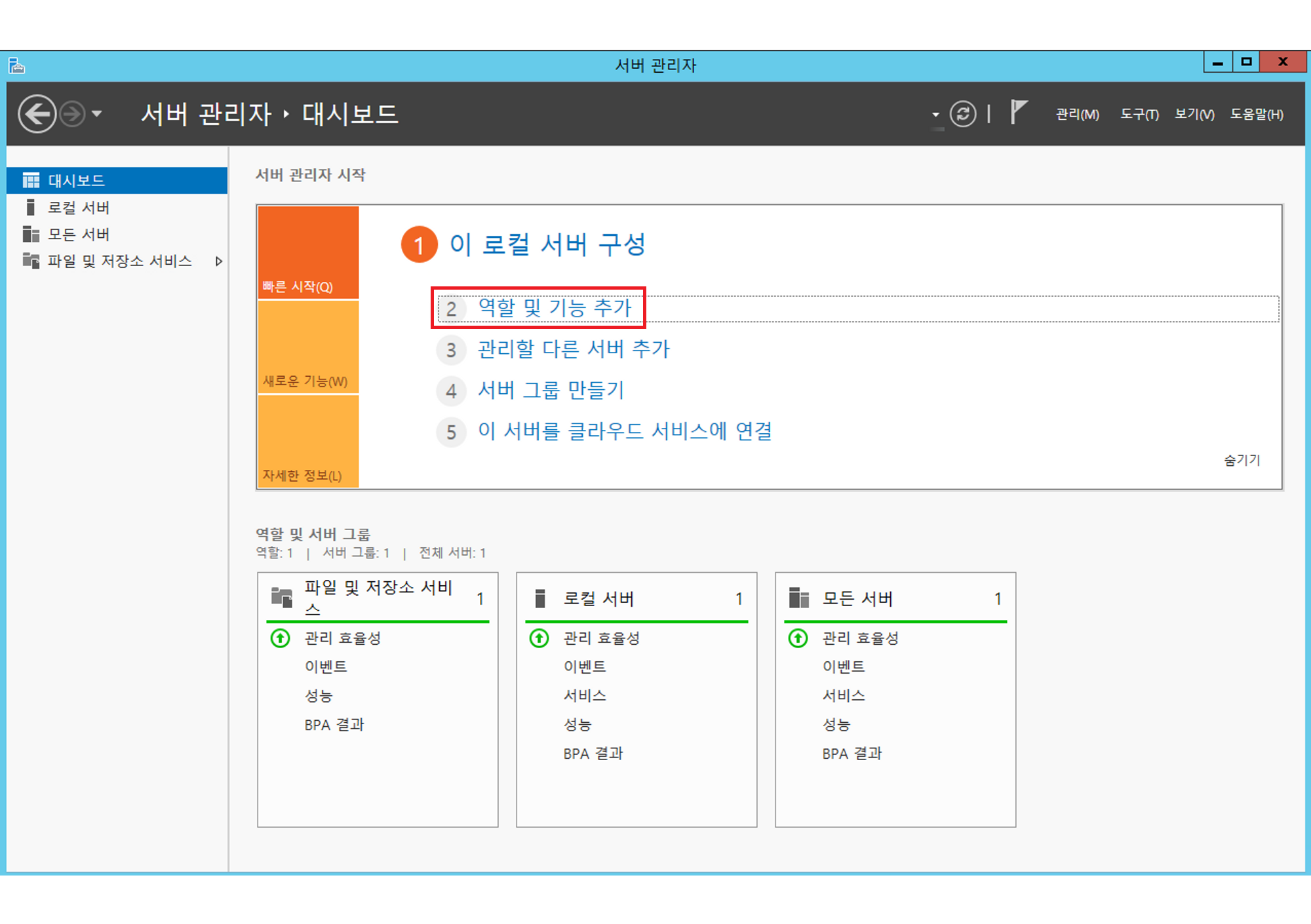Open the notifications flag icon
Image resolution: width=1311 pixels, height=924 pixels.
tap(1018, 112)
